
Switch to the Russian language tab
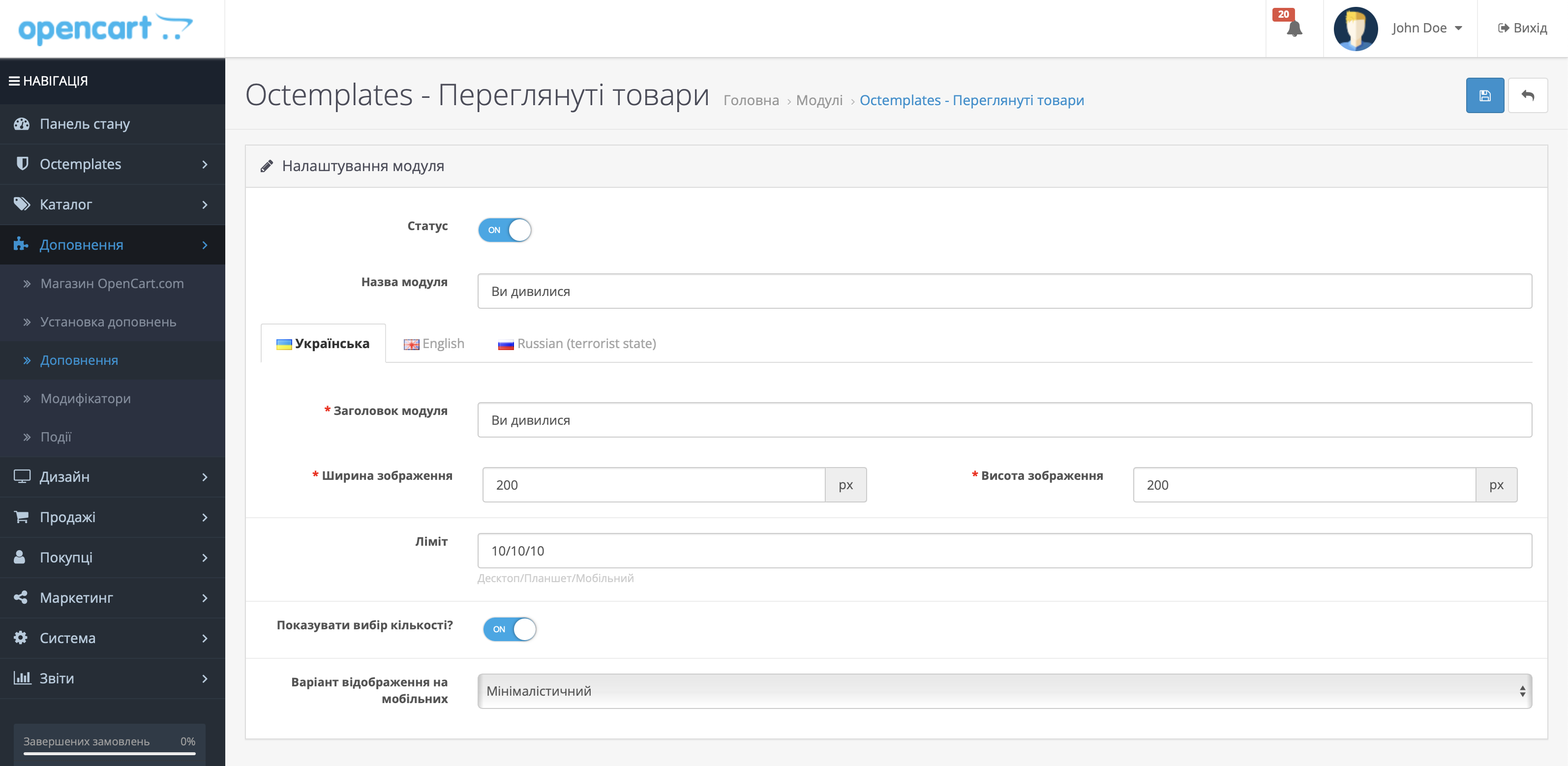point(577,344)
